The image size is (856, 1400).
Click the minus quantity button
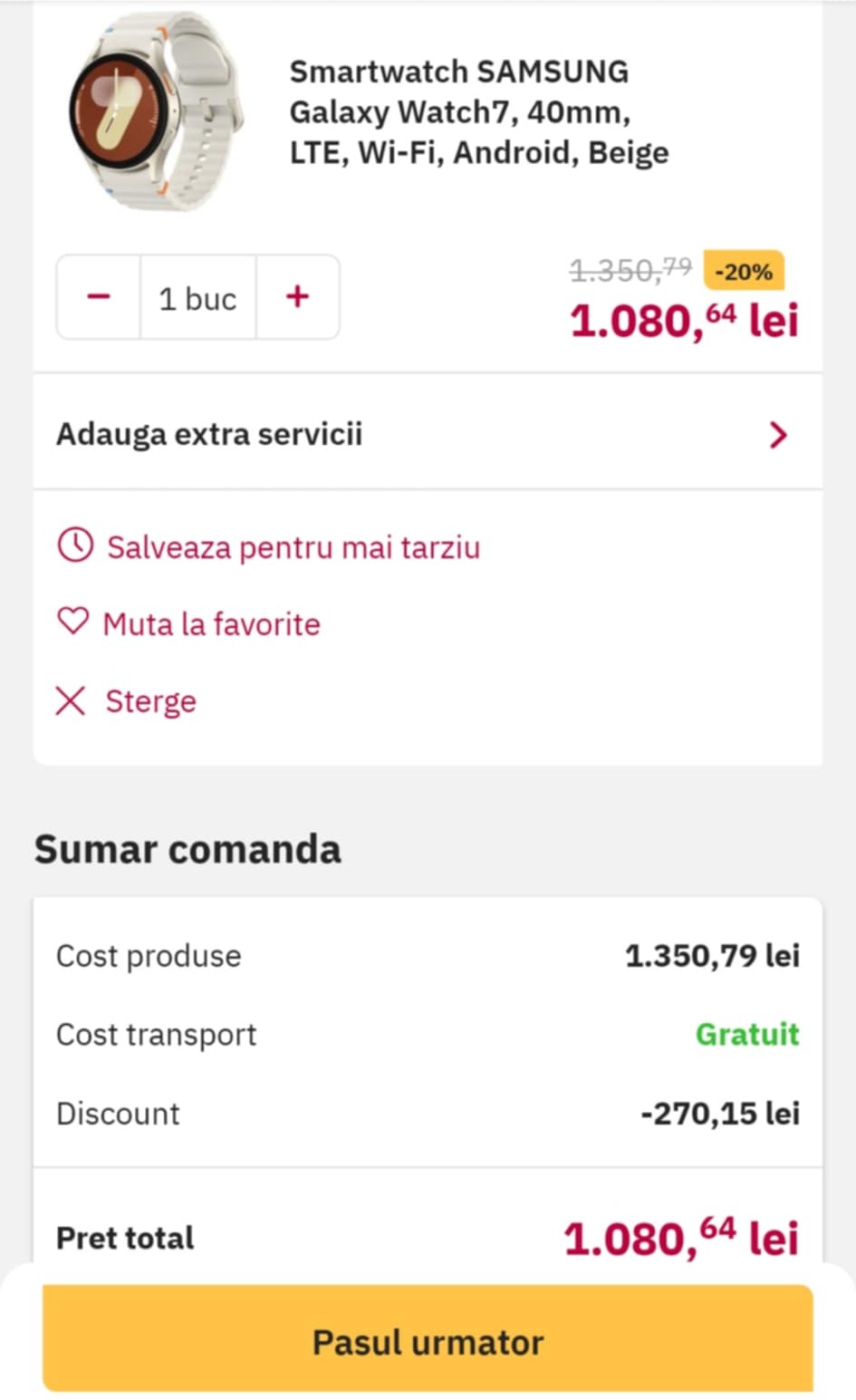[99, 297]
